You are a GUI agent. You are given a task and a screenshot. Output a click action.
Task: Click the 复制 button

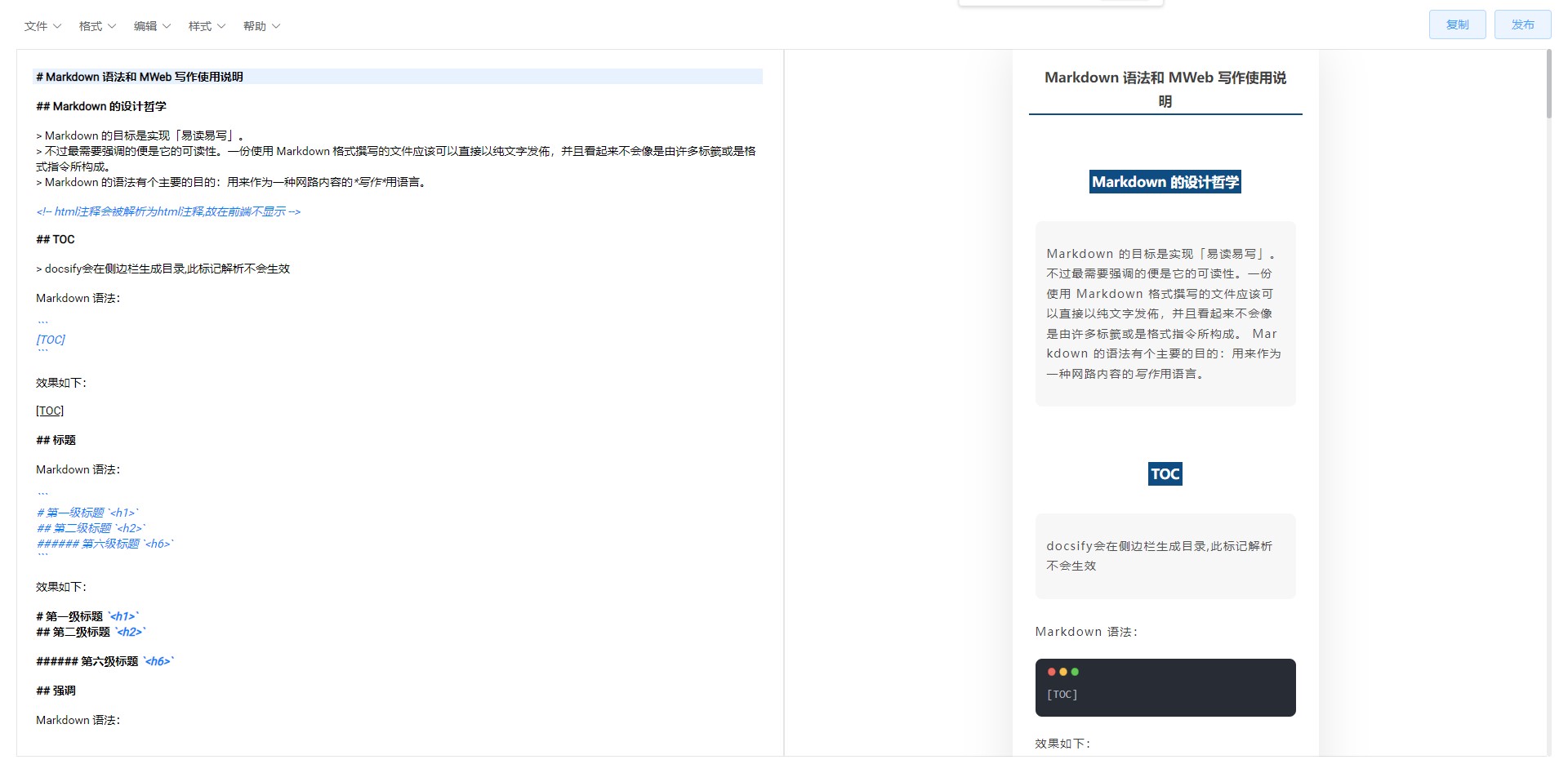(x=1457, y=24)
